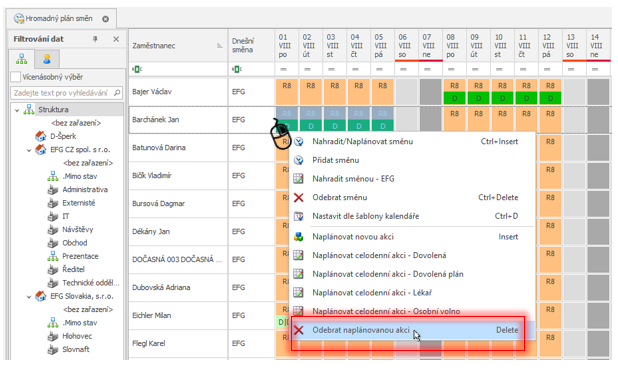This screenshot has height=370, width=618.
Task: Collapse the Struktura tree node
Action: tap(17, 110)
